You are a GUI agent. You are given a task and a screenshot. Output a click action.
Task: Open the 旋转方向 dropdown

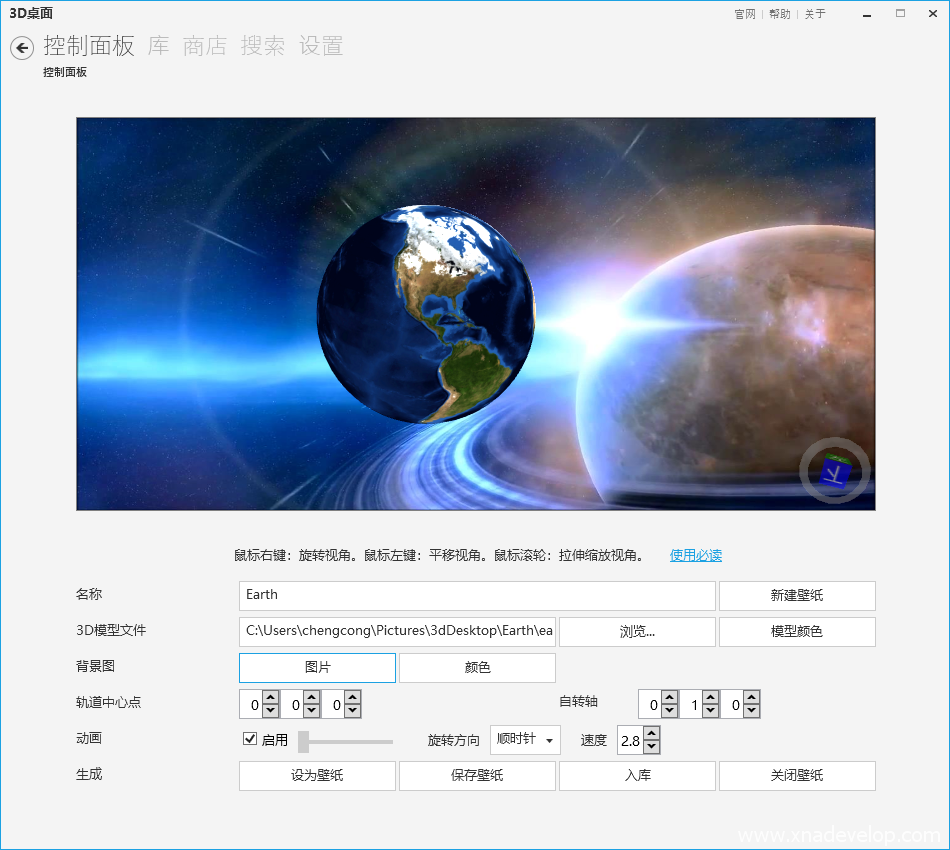tap(525, 740)
